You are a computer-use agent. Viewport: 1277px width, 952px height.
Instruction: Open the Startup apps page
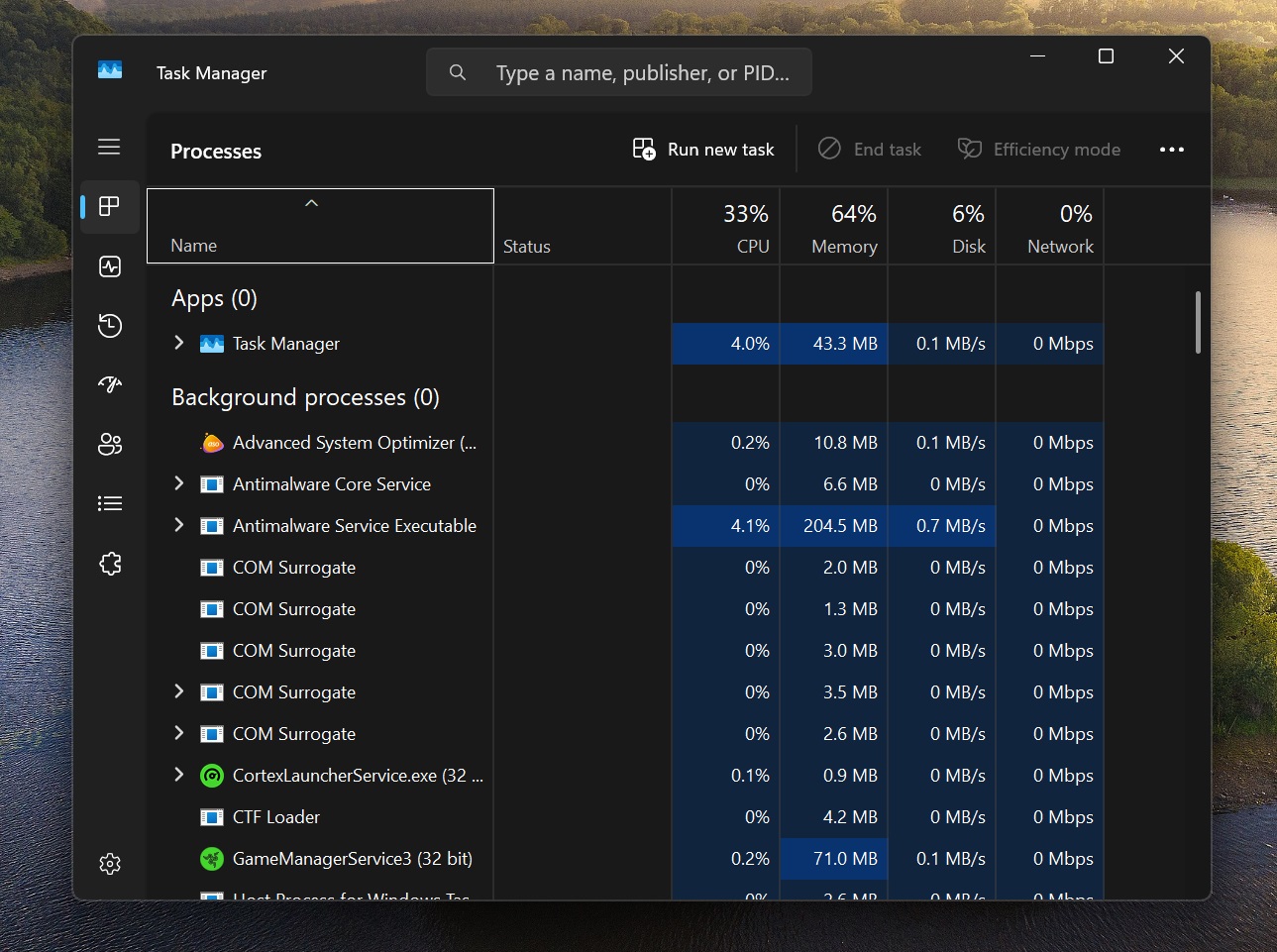click(x=109, y=384)
